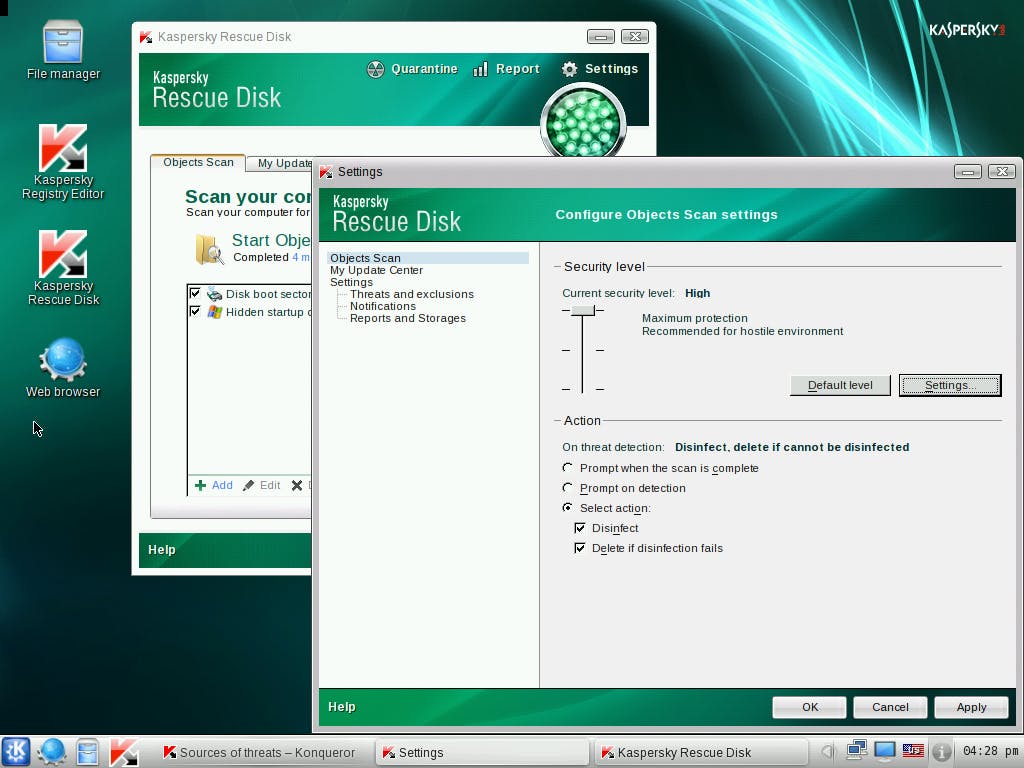Click the Start Objects Scan link text
The height and width of the screenshot is (768, 1024).
click(271, 240)
